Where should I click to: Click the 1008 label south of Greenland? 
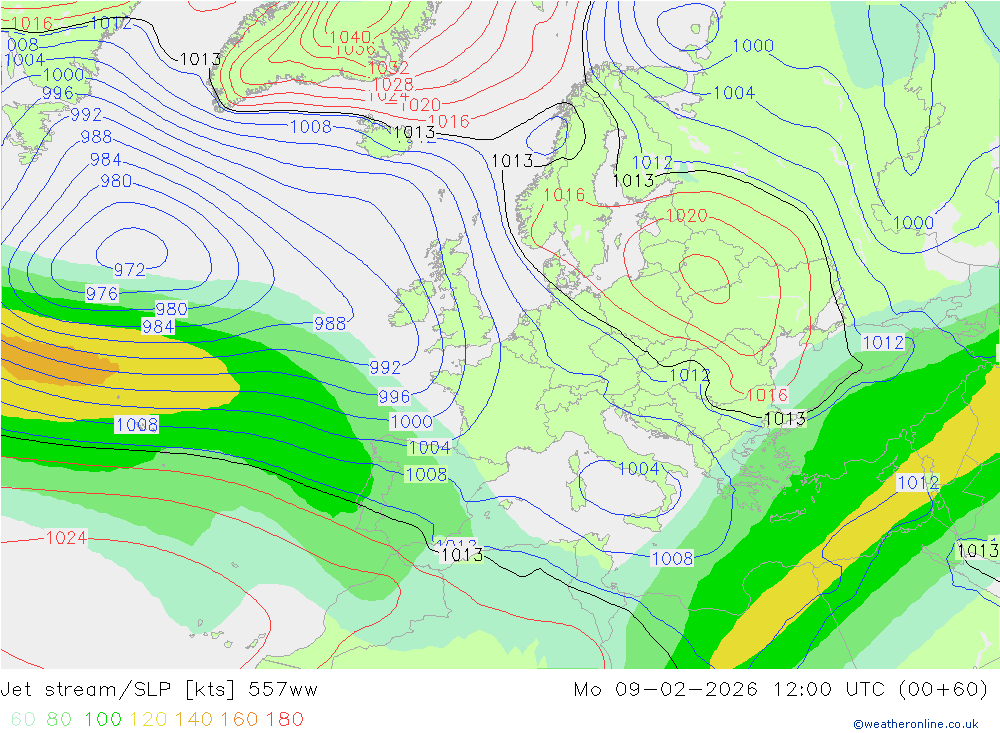click(x=311, y=127)
